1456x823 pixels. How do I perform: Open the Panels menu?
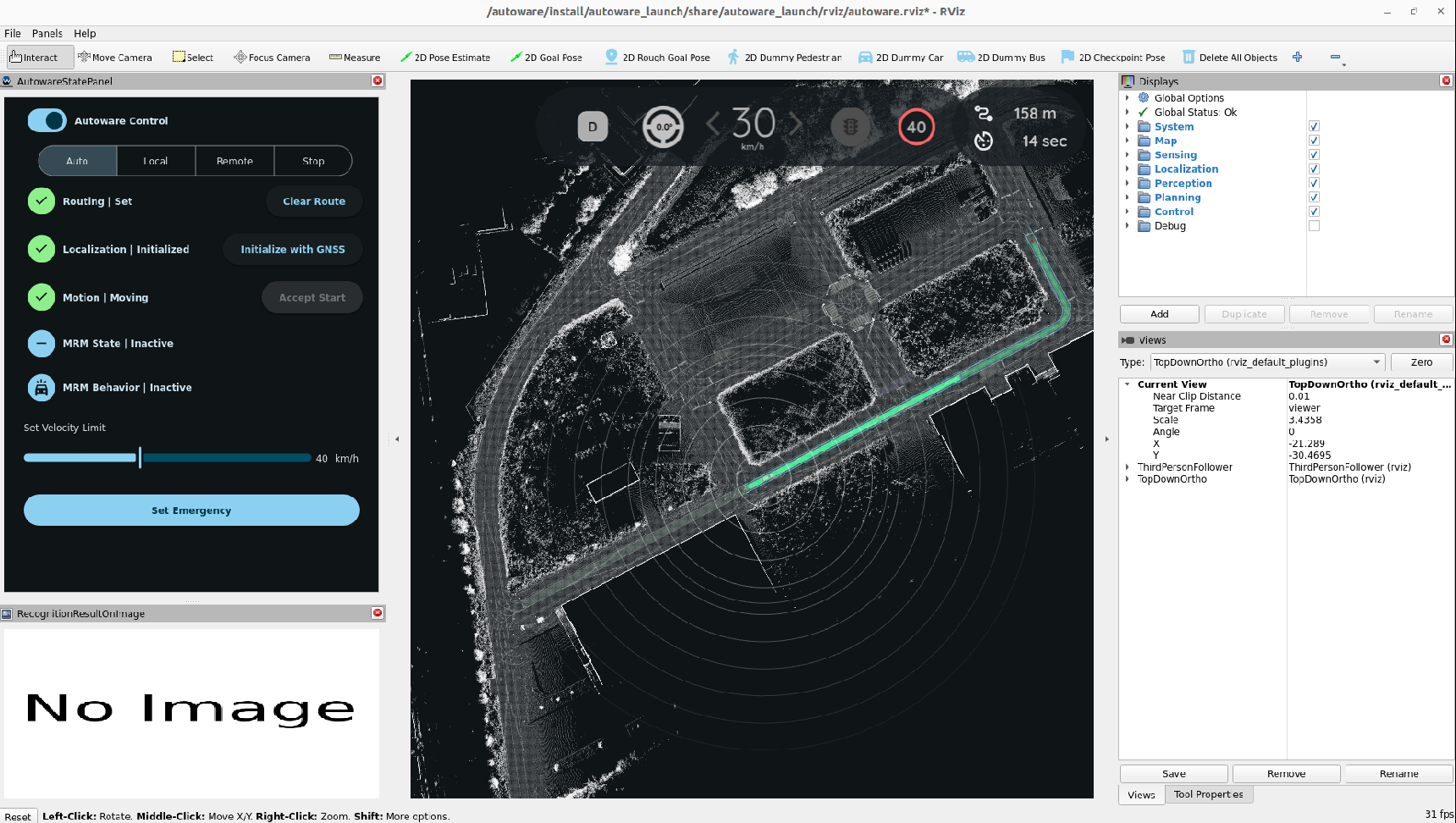coord(47,33)
